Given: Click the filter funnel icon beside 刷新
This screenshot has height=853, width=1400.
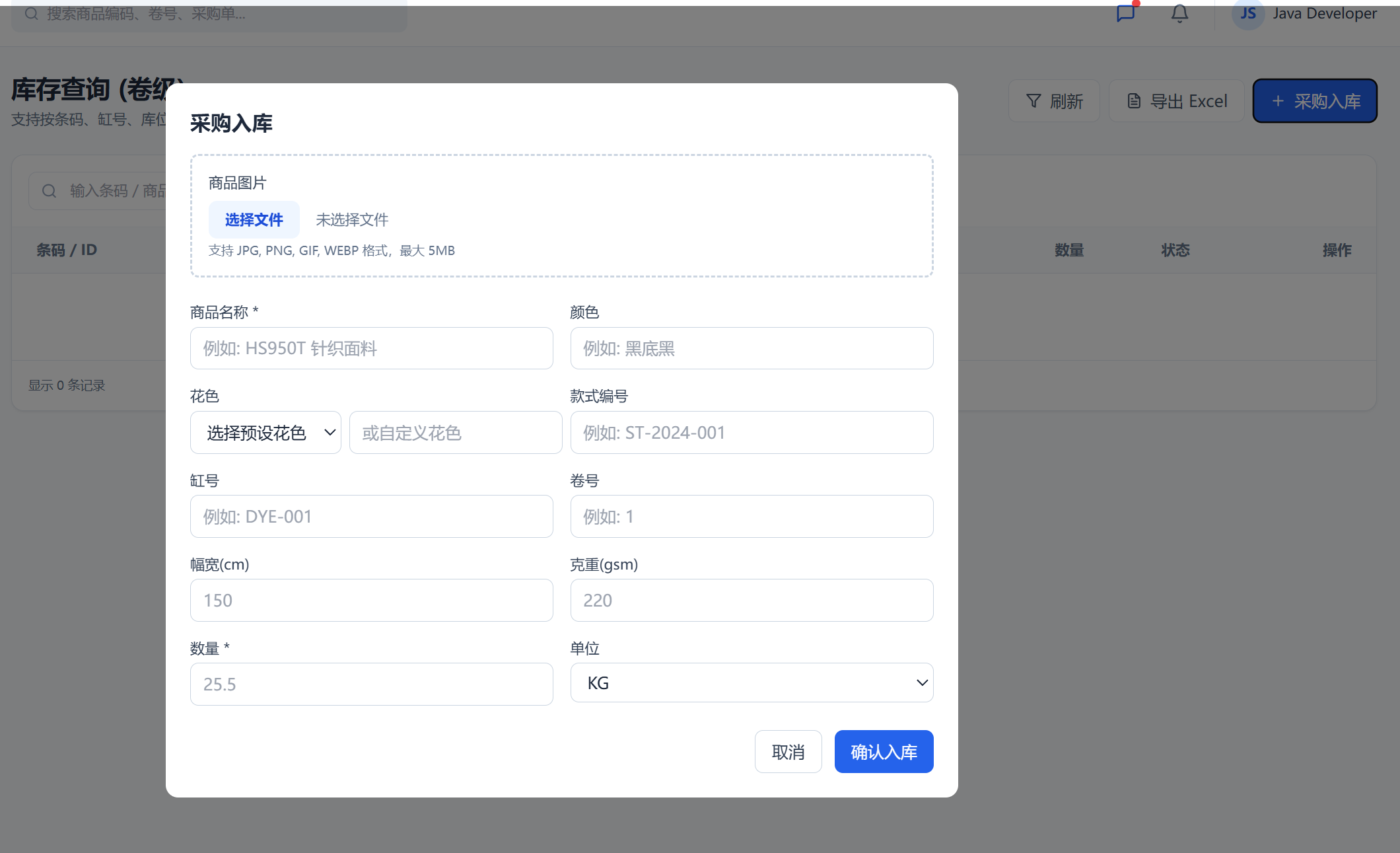Looking at the screenshot, I should [1033, 100].
